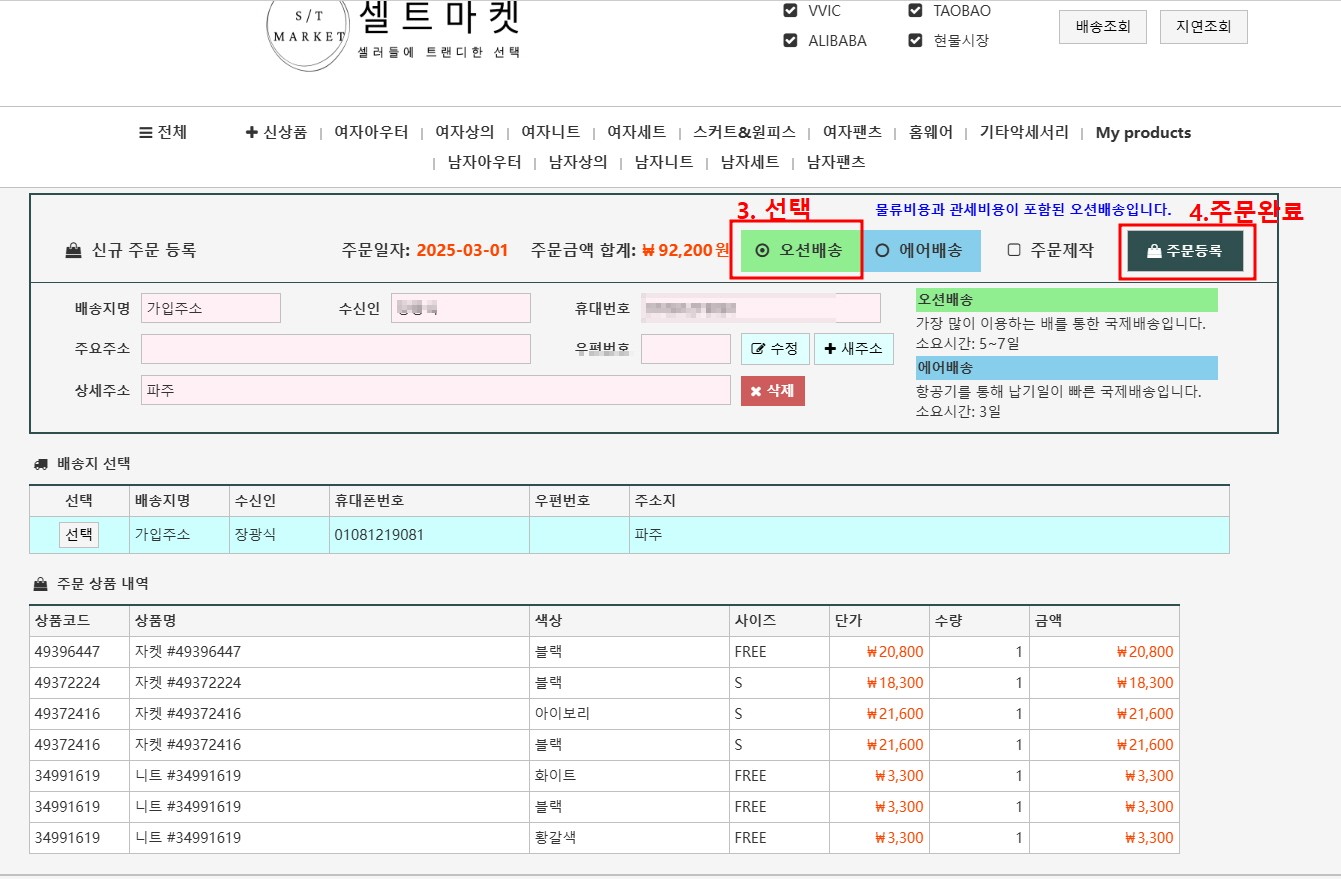Click the 휴대번호 input field
The image size is (1341, 879).
click(x=761, y=308)
